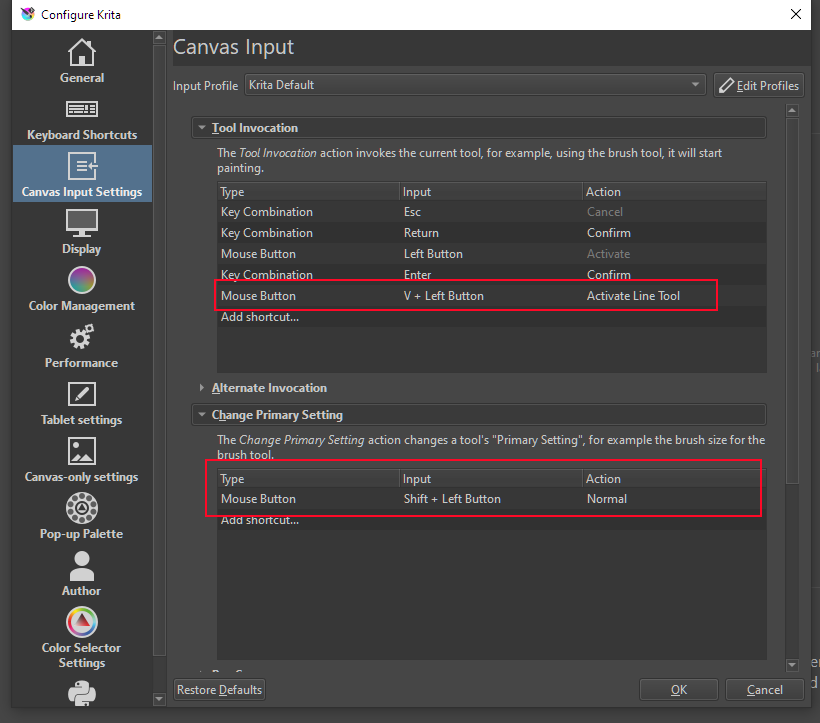Screen dimensions: 820x723
Task: Click the sidebar scroll down arrow
Action: [x=159, y=698]
